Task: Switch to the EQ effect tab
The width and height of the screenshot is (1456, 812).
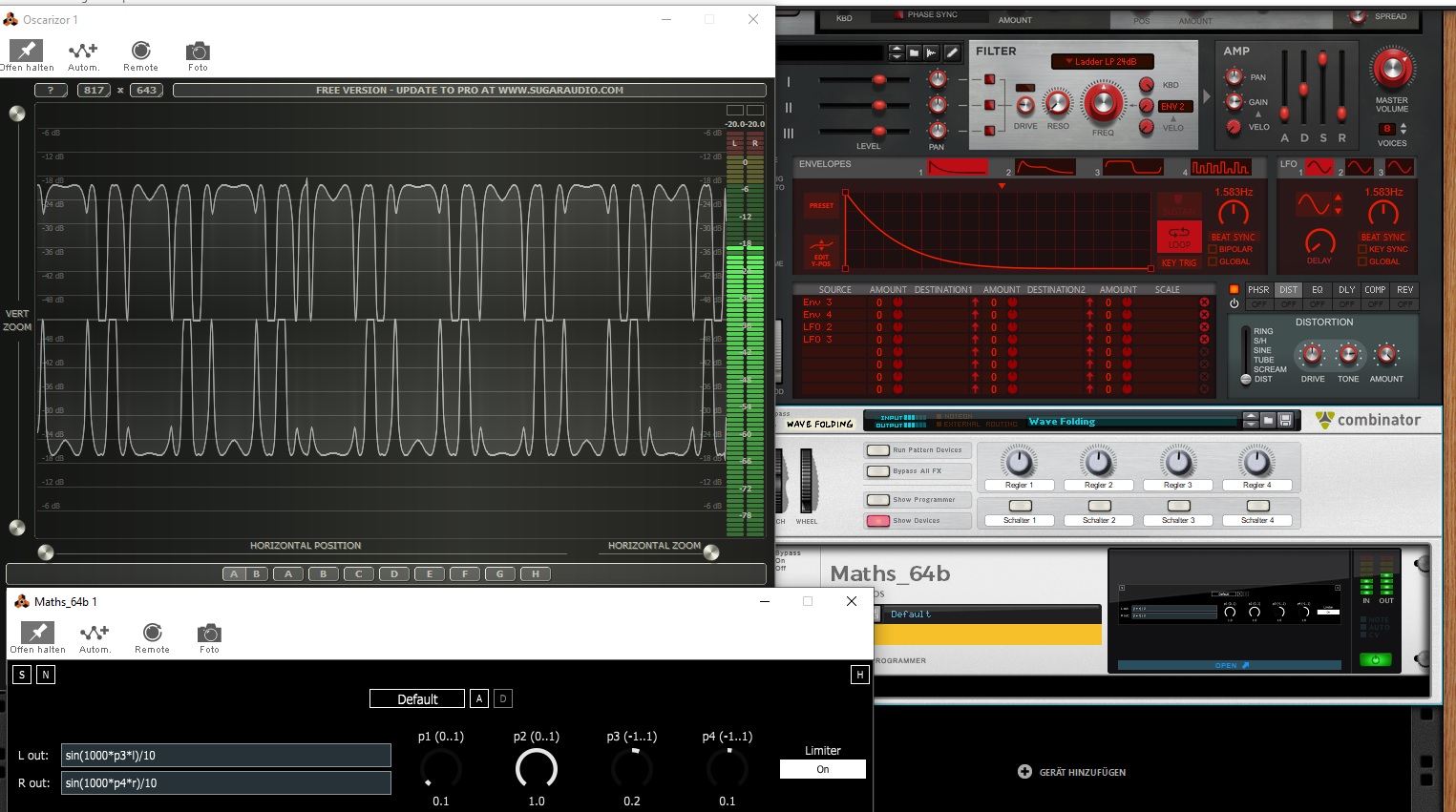Action: pos(1318,290)
